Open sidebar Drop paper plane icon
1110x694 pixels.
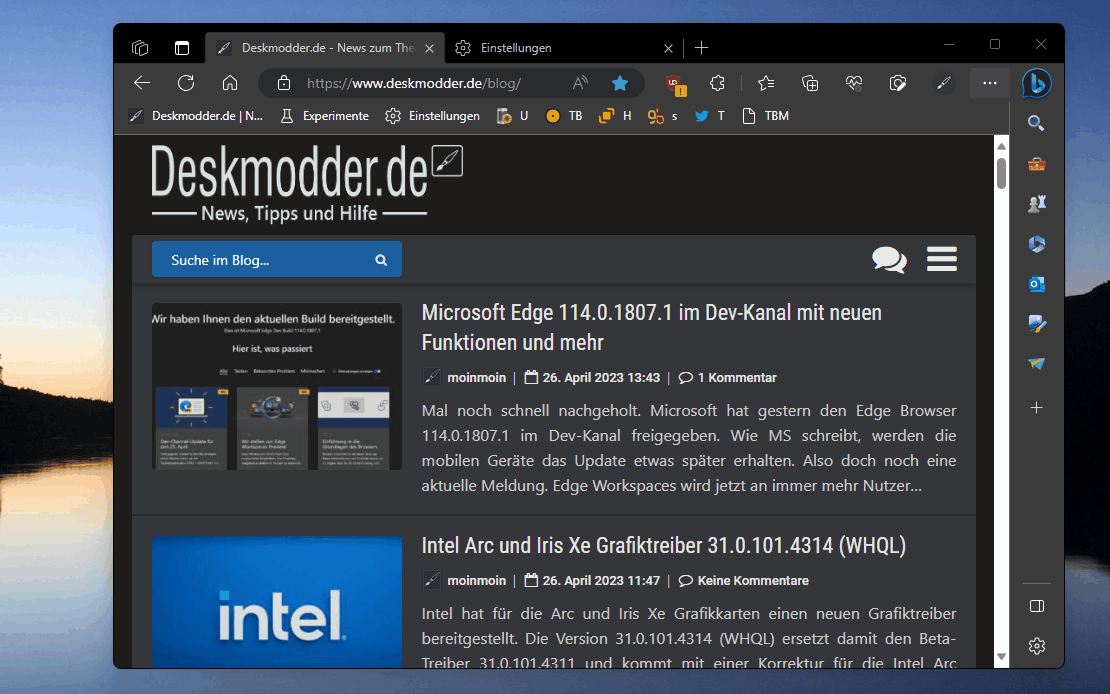(1036, 364)
